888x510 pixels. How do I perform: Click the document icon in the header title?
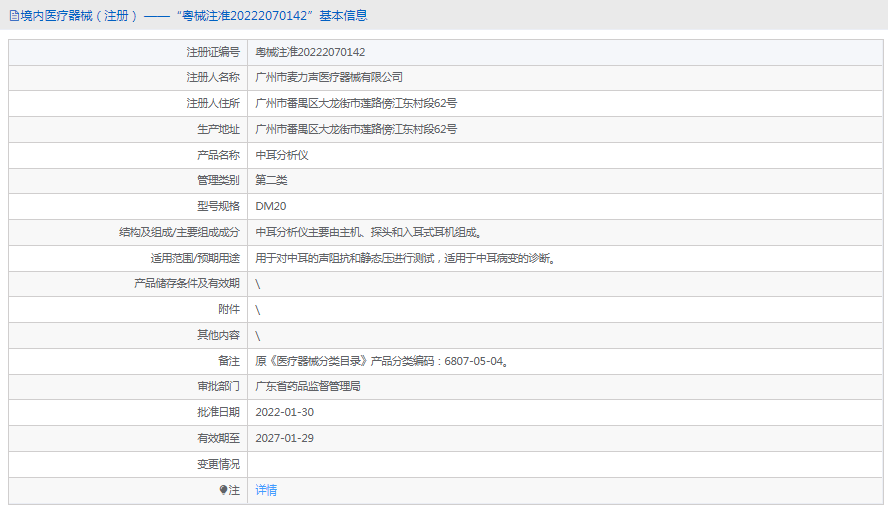[x=14, y=16]
